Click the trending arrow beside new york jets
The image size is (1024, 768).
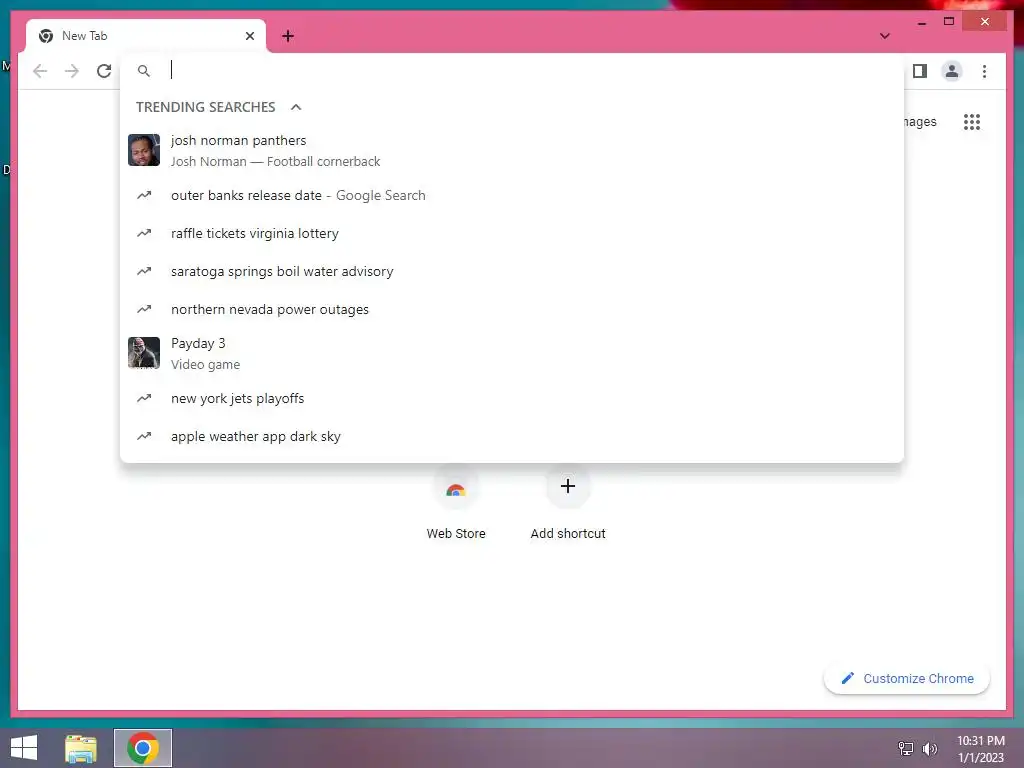pos(144,398)
